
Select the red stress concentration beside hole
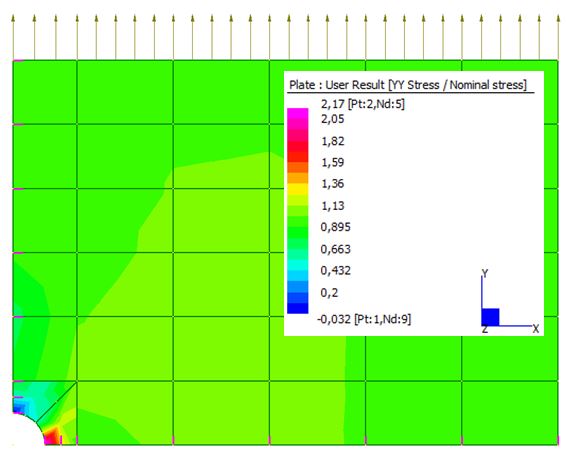pos(53,435)
